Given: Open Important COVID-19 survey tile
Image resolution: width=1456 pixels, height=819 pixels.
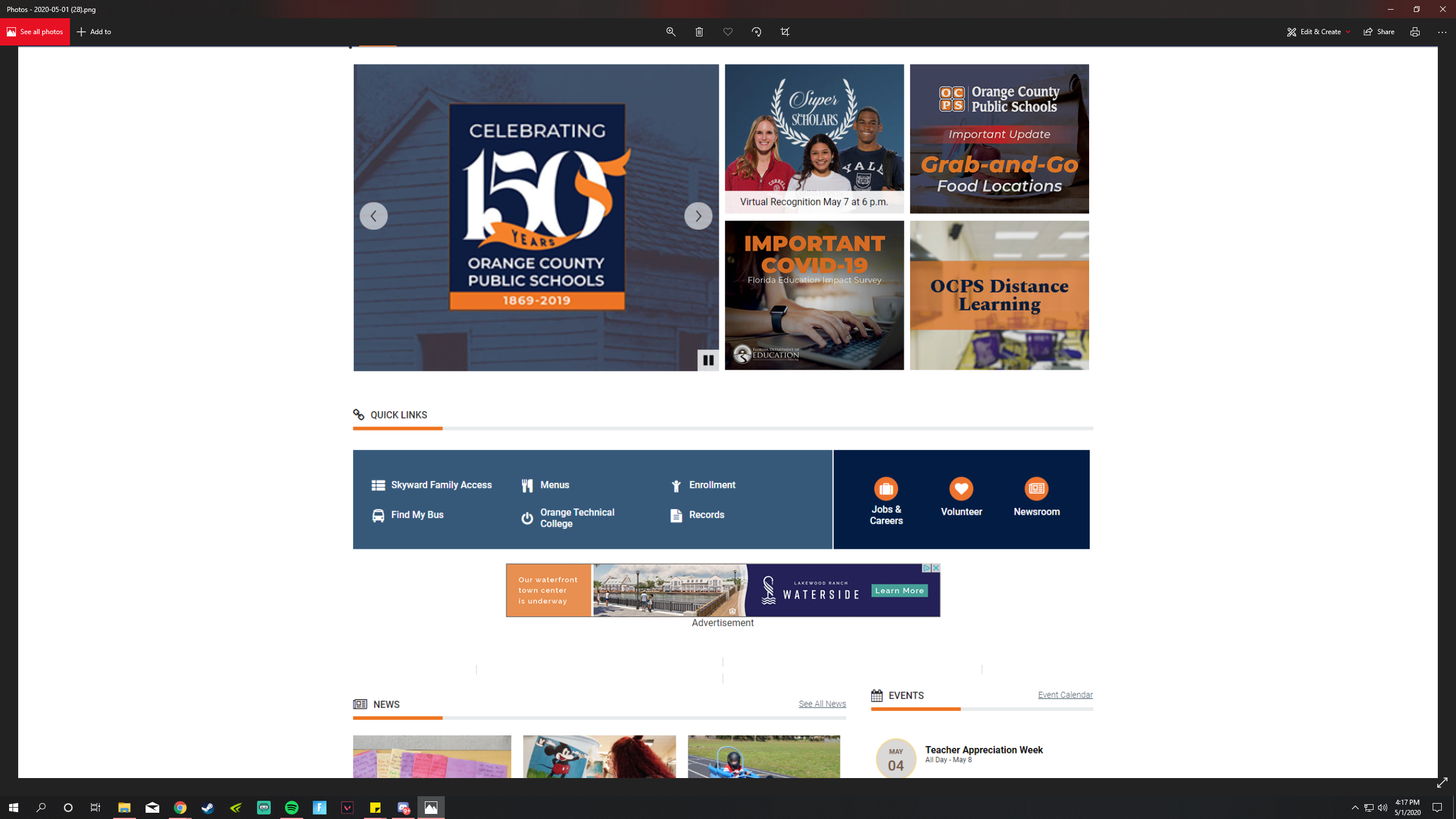Looking at the screenshot, I should tap(814, 295).
